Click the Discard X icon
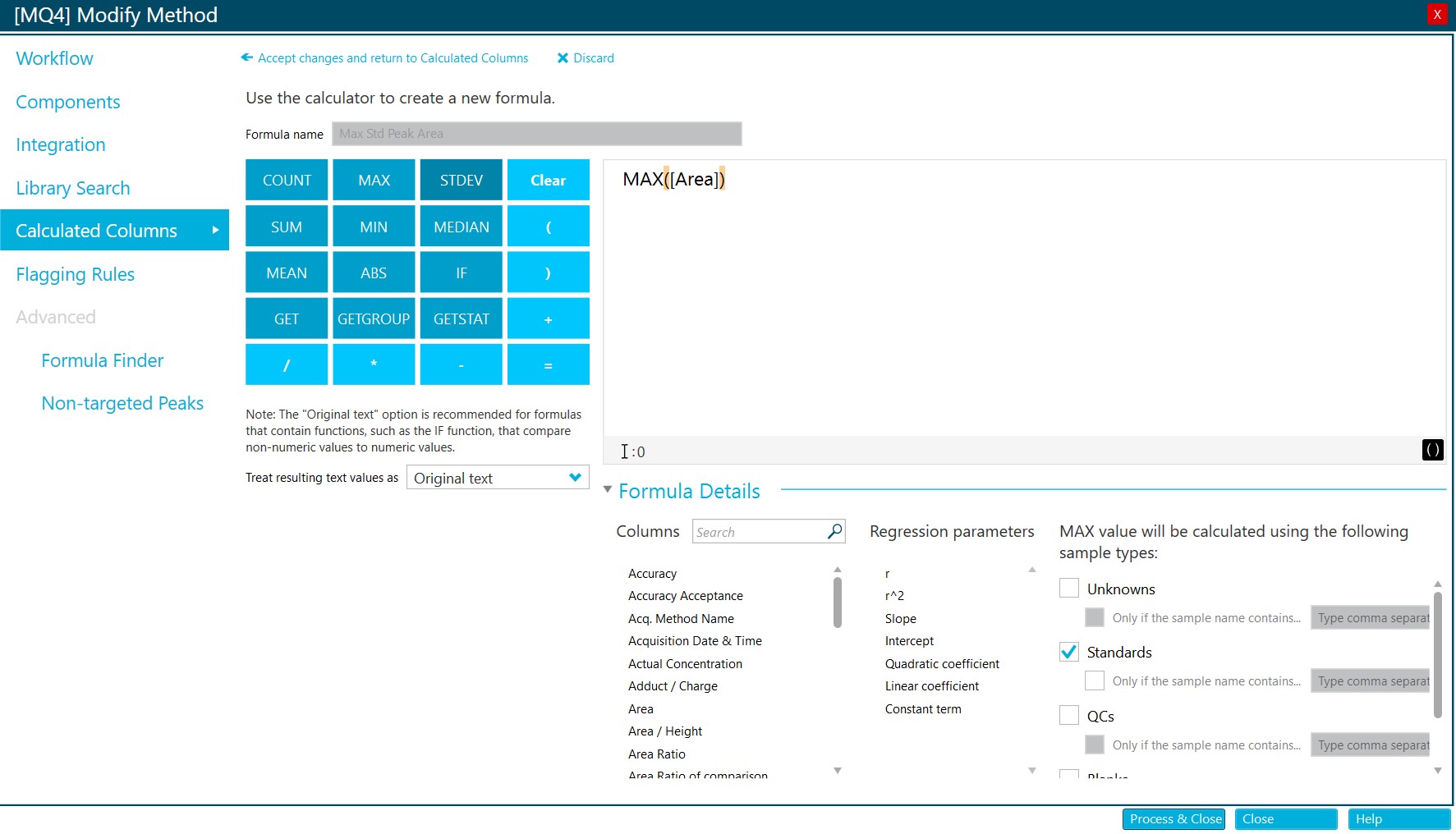Screen dimensions: 1456x834 563,58
